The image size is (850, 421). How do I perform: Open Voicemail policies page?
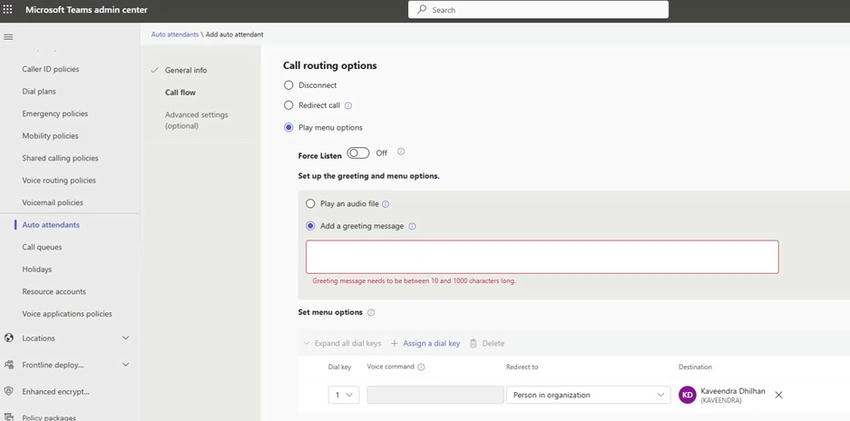(53, 203)
